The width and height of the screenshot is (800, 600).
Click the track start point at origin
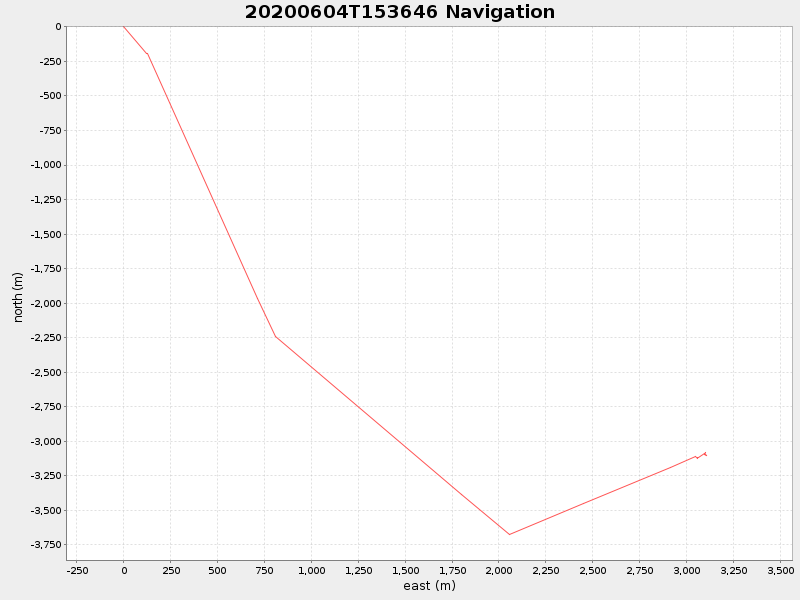tap(123, 27)
